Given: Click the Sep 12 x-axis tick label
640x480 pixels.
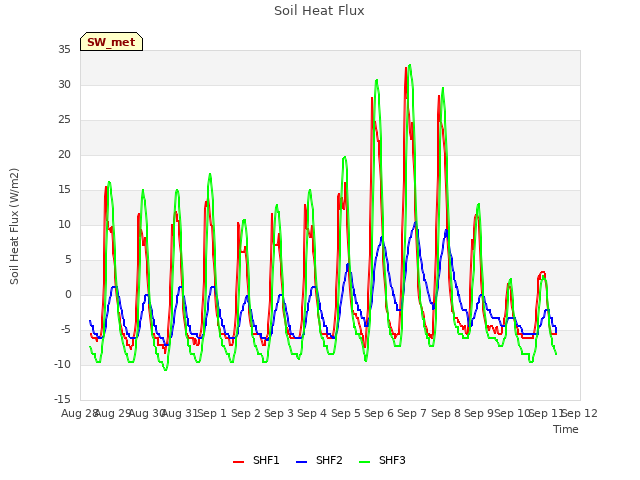Looking at the screenshot, I should 580,413.
